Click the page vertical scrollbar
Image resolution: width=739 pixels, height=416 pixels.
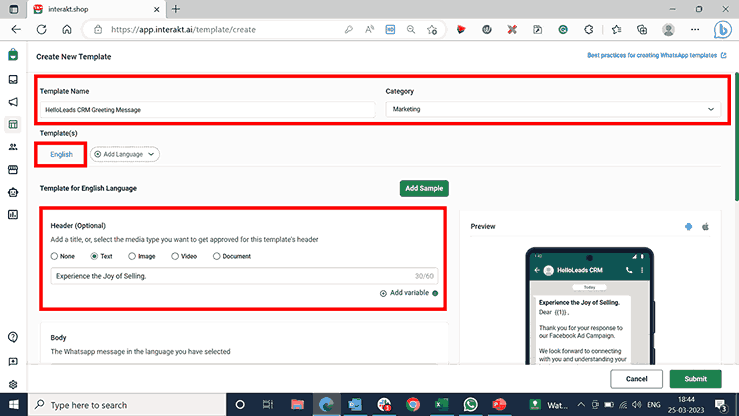coord(736,137)
